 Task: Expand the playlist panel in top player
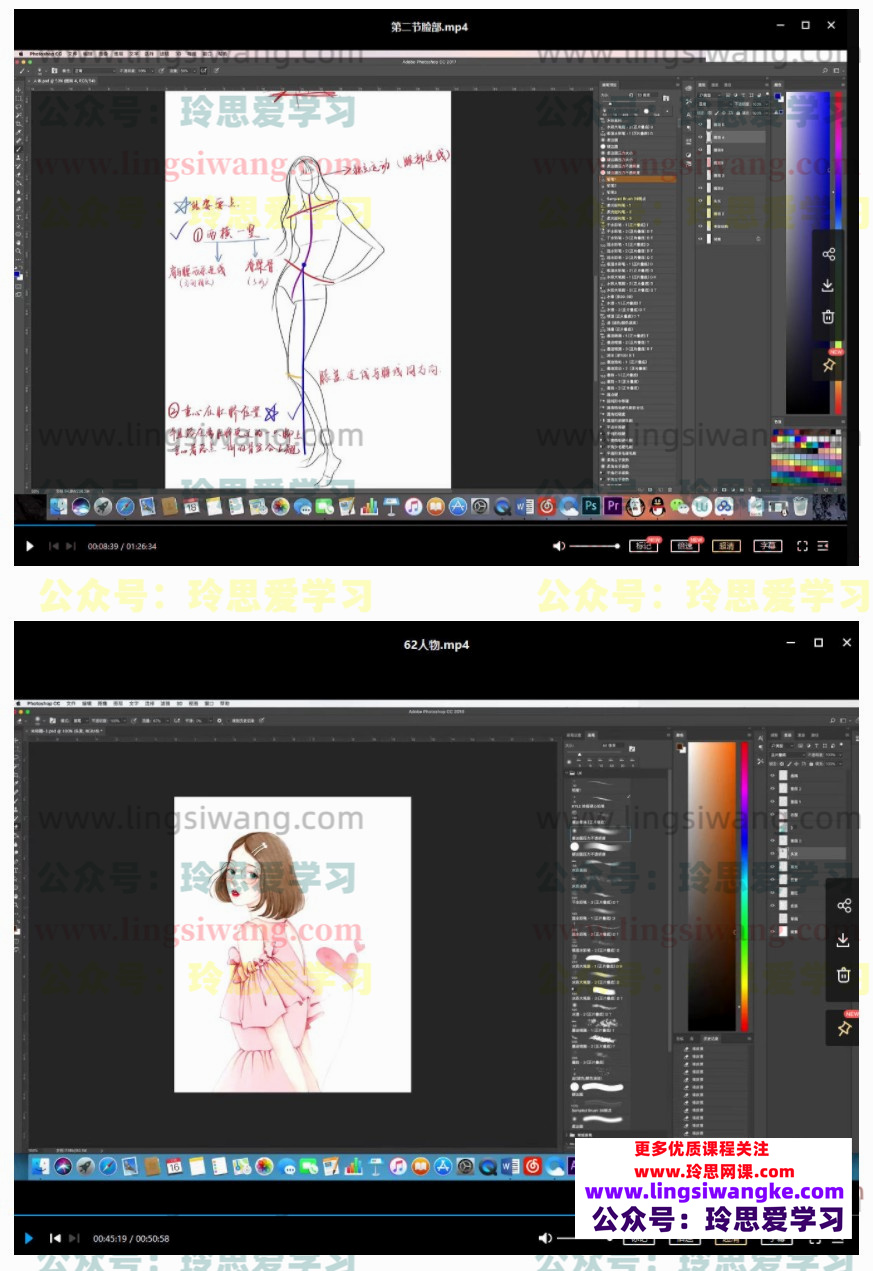[823, 546]
